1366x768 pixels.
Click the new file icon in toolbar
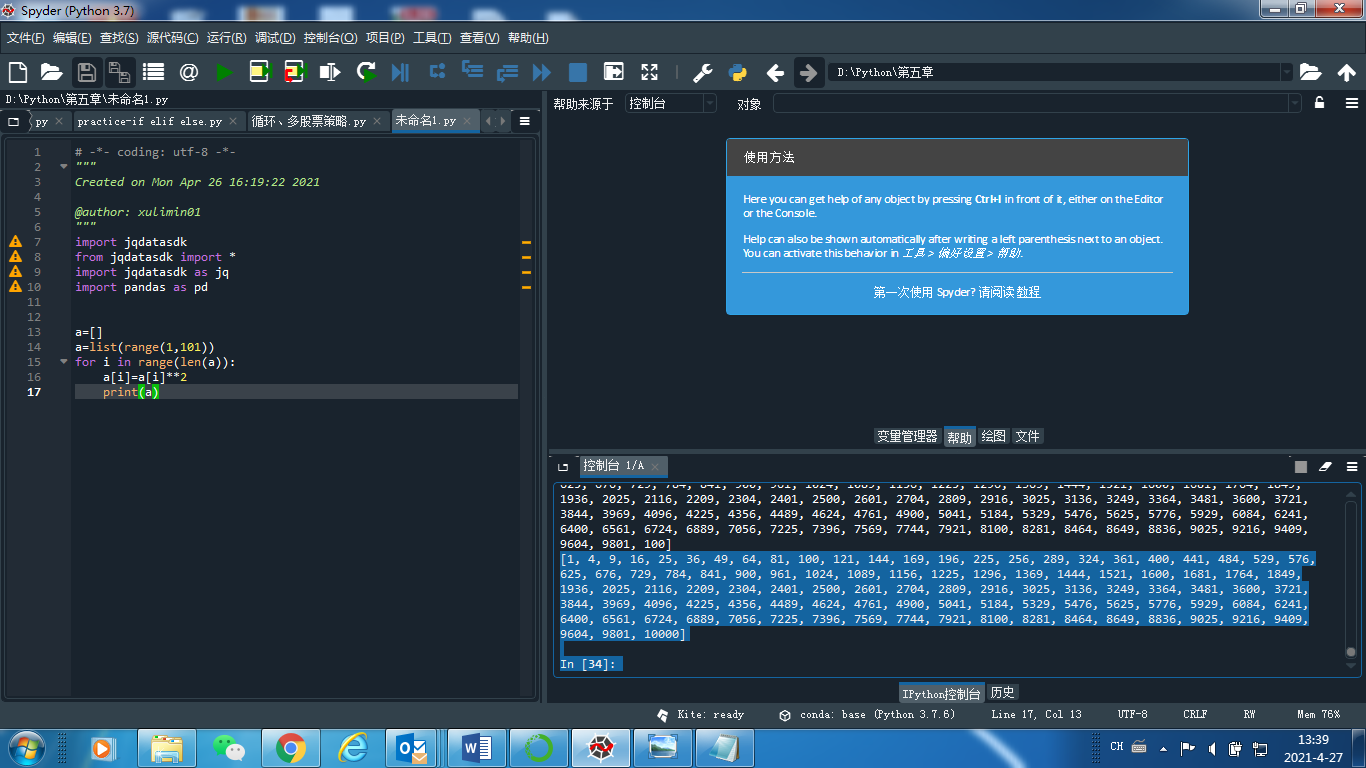click(17, 72)
